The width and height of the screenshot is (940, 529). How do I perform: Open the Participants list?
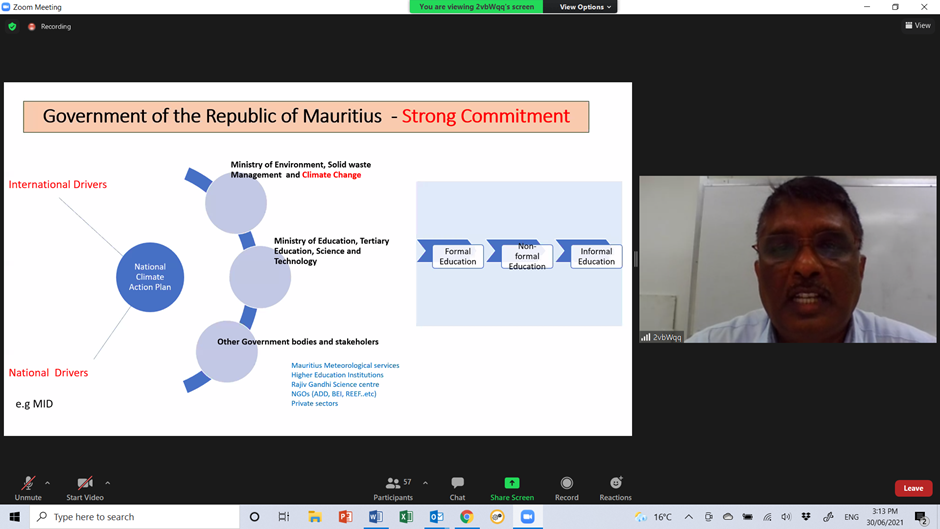[x=393, y=487]
